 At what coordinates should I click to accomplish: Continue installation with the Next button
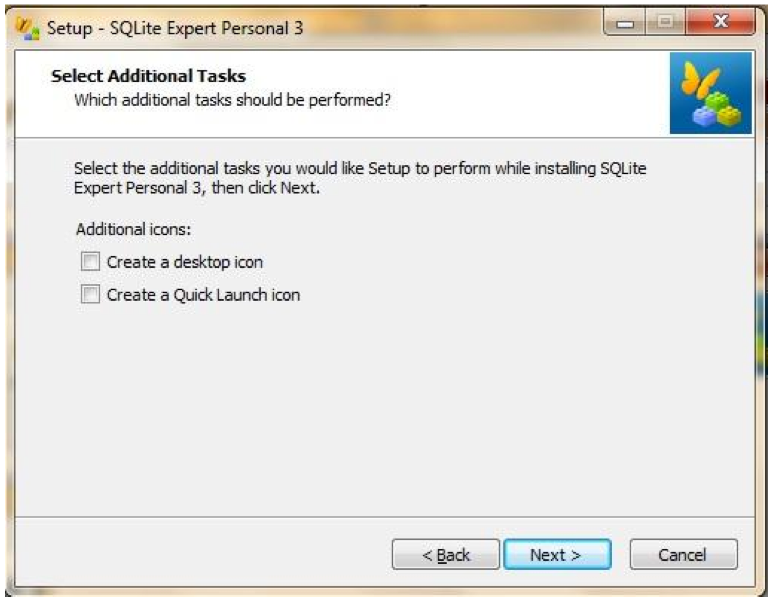[557, 555]
